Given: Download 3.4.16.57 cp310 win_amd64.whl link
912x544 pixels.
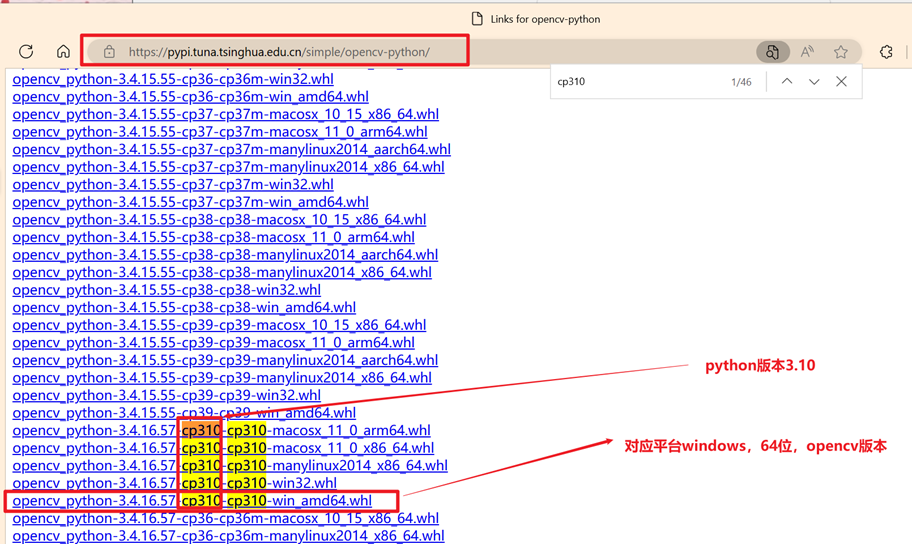Looking at the screenshot, I should click(192, 500).
